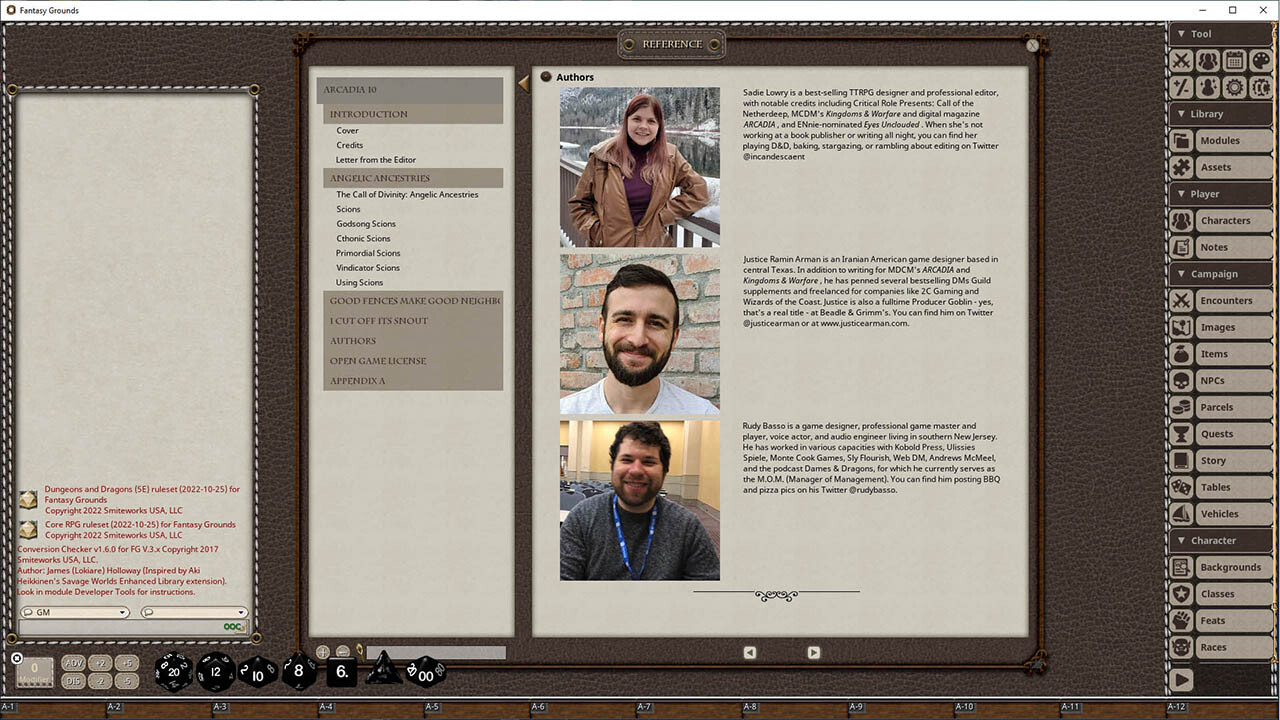1280x720 pixels.
Task: Roll the black d20 die
Action: (173, 672)
